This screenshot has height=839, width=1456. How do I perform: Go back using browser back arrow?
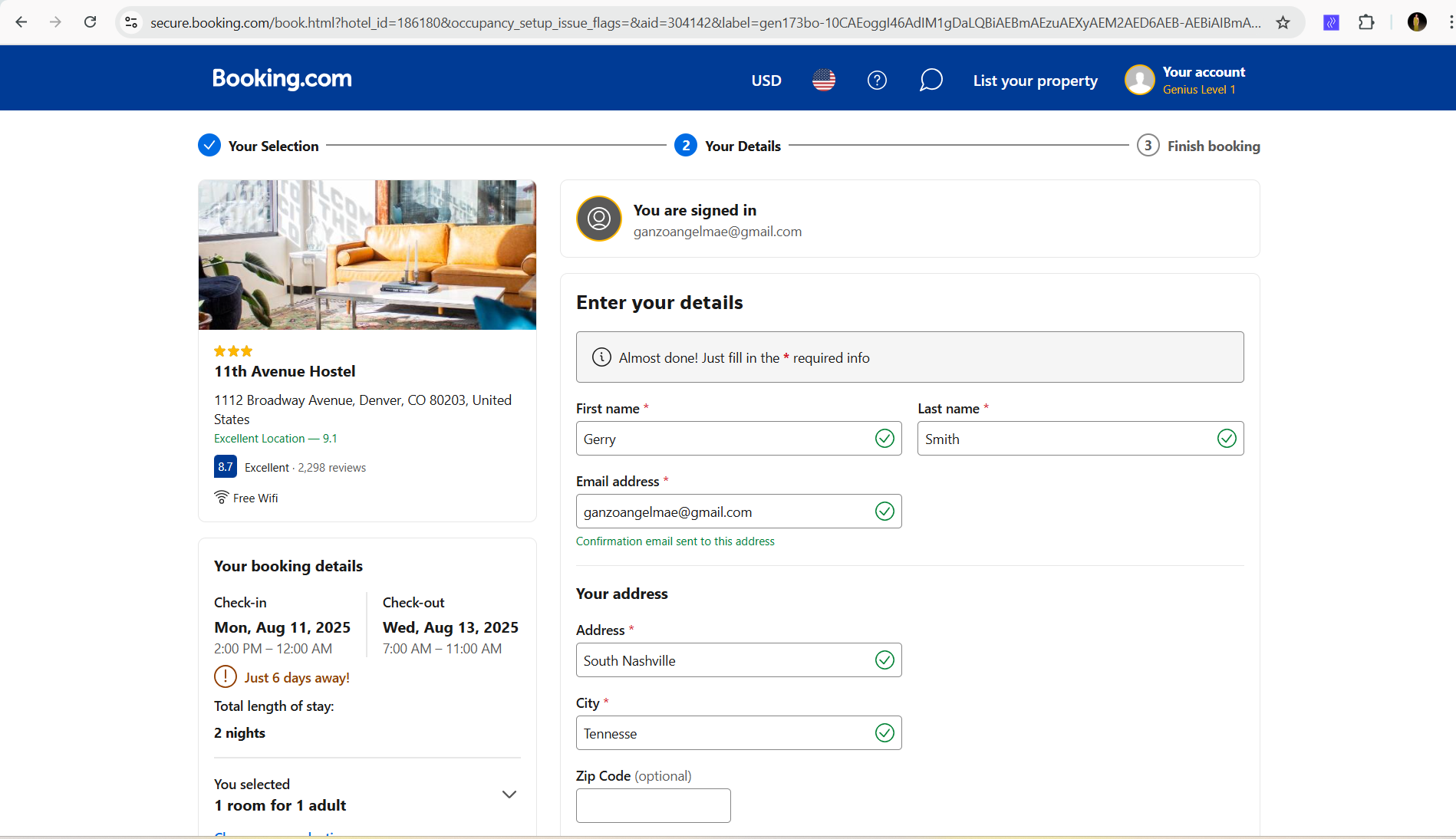click(21, 22)
